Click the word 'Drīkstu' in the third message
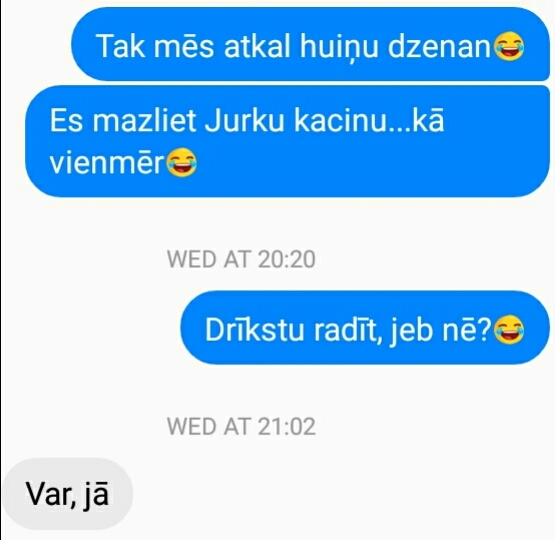 pyautogui.click(x=254, y=329)
